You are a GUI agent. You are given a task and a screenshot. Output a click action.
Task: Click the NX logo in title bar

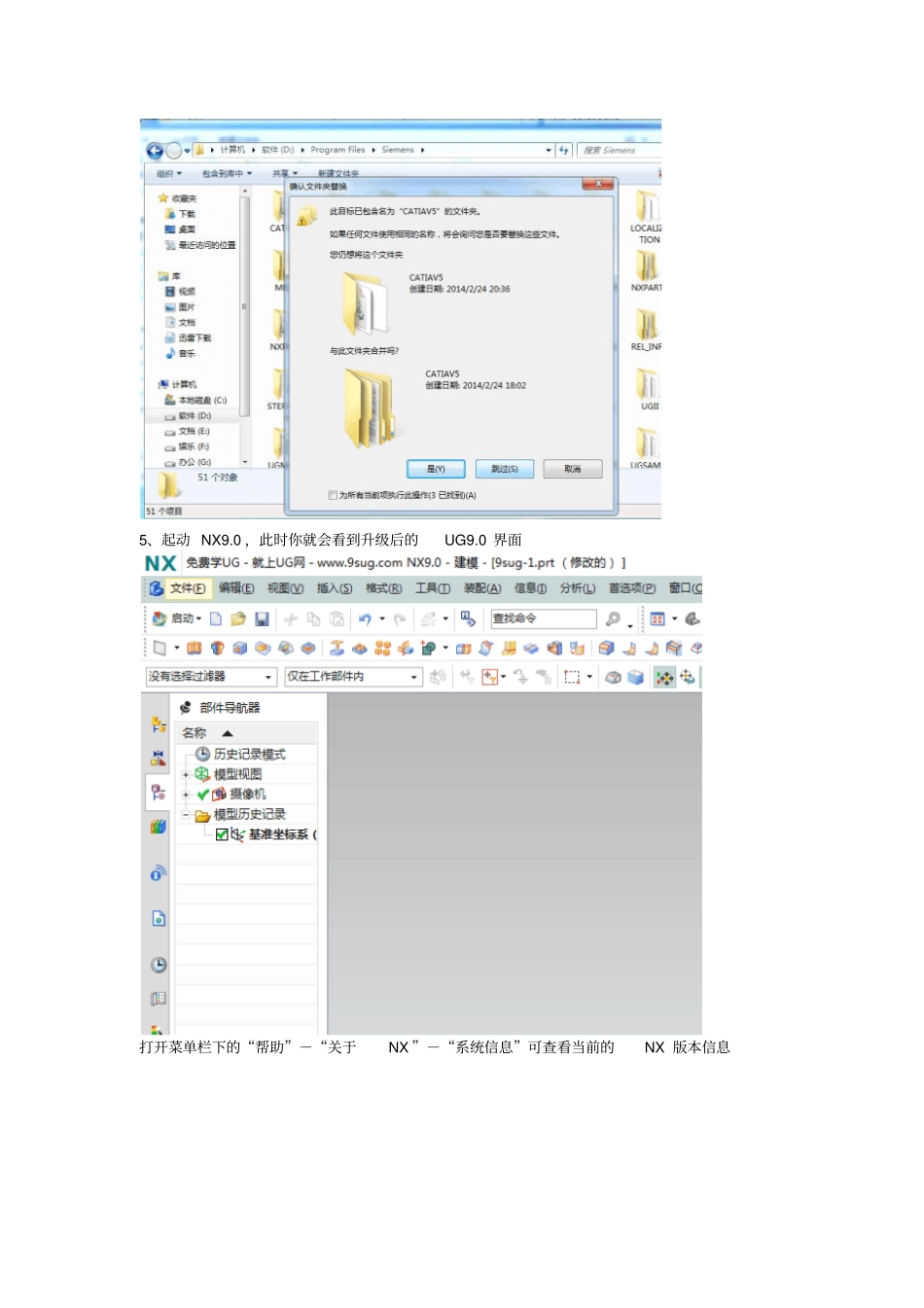[160, 563]
